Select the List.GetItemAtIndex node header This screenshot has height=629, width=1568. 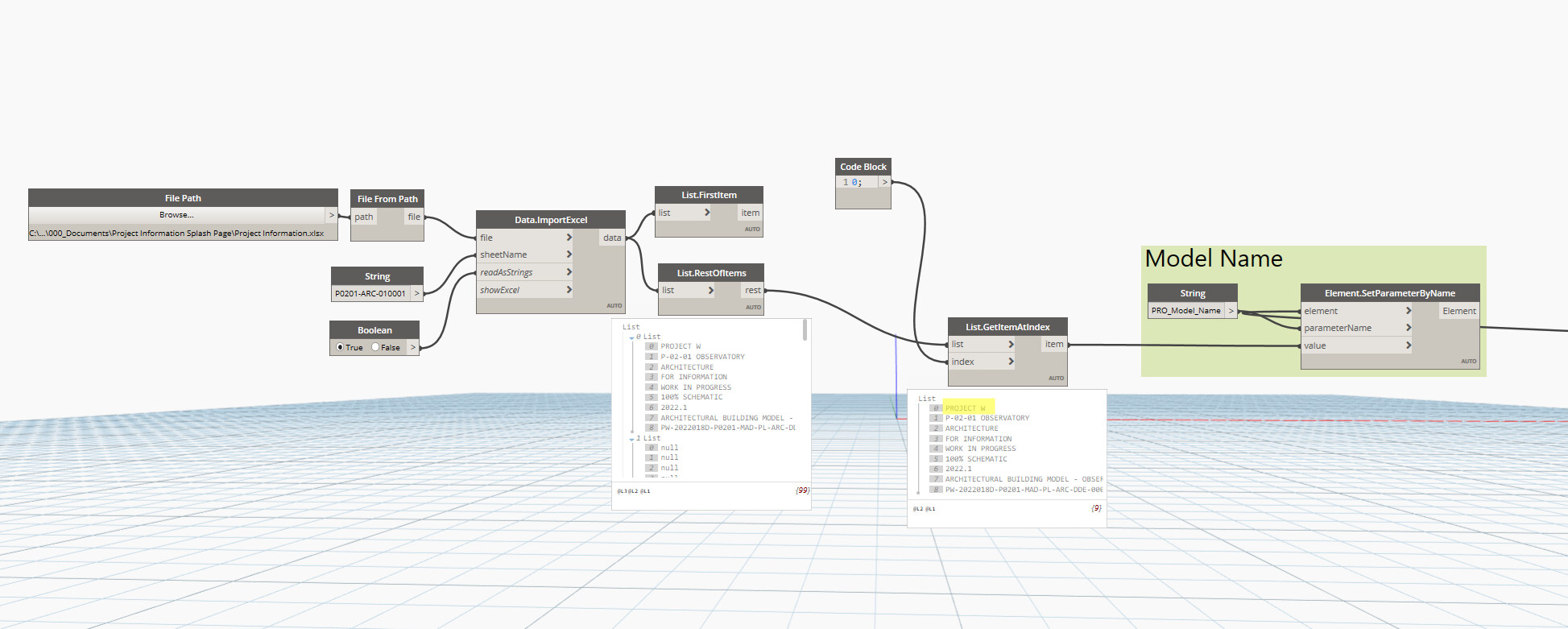click(1007, 327)
